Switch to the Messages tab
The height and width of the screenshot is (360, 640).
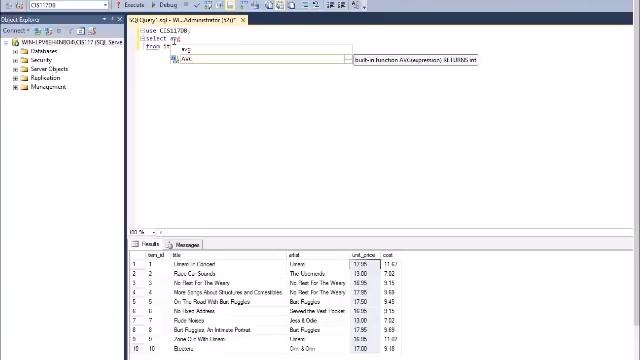183,245
